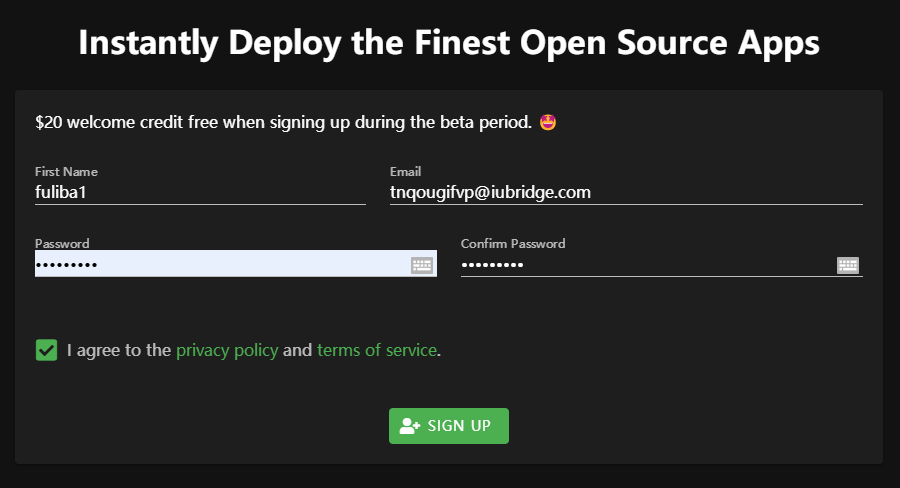Open virtual keyboard icon in Password field

click(422, 265)
